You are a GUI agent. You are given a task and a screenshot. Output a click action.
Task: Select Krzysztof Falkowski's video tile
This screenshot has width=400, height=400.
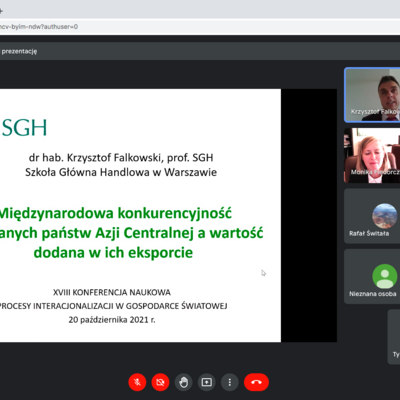click(x=372, y=95)
